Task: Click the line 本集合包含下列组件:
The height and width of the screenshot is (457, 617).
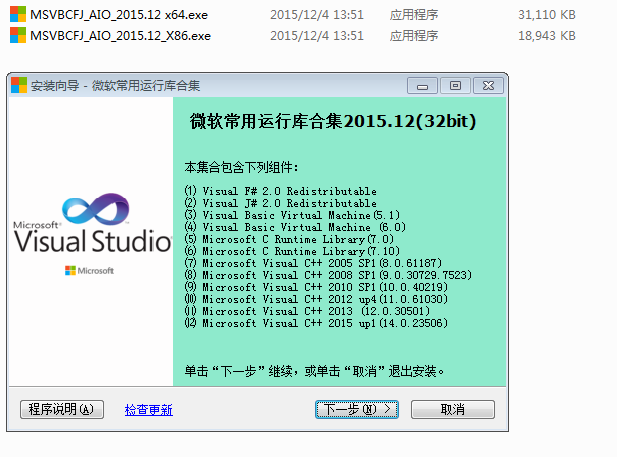Action: (241, 167)
